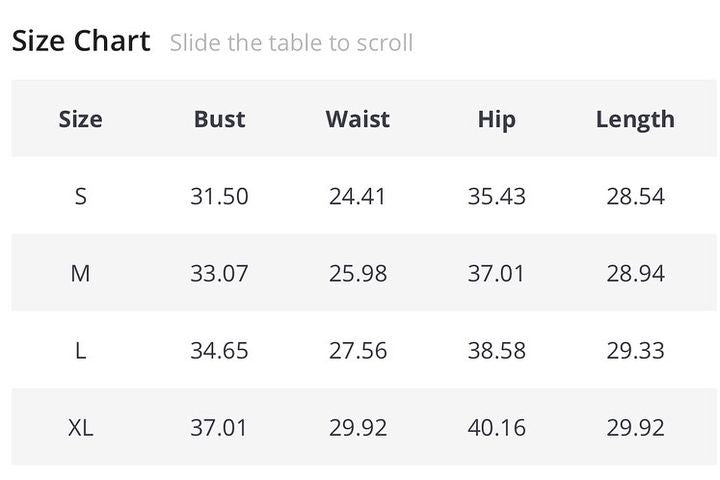The height and width of the screenshot is (480, 720).
Task: Click the S hip value 35.43
Action: (496, 196)
